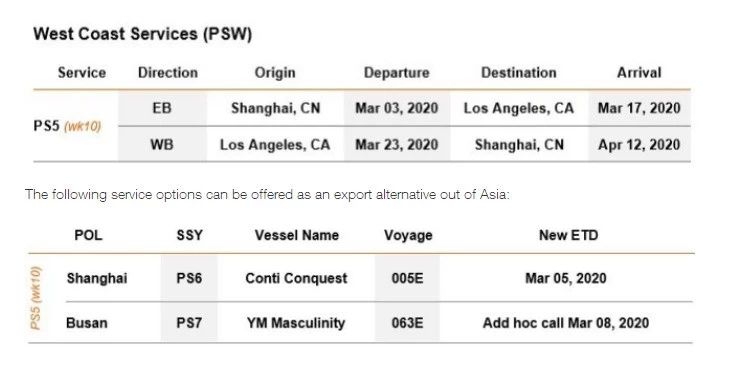Select the Service column header
Image resolution: width=737 pixels, height=372 pixels.
coord(82,73)
